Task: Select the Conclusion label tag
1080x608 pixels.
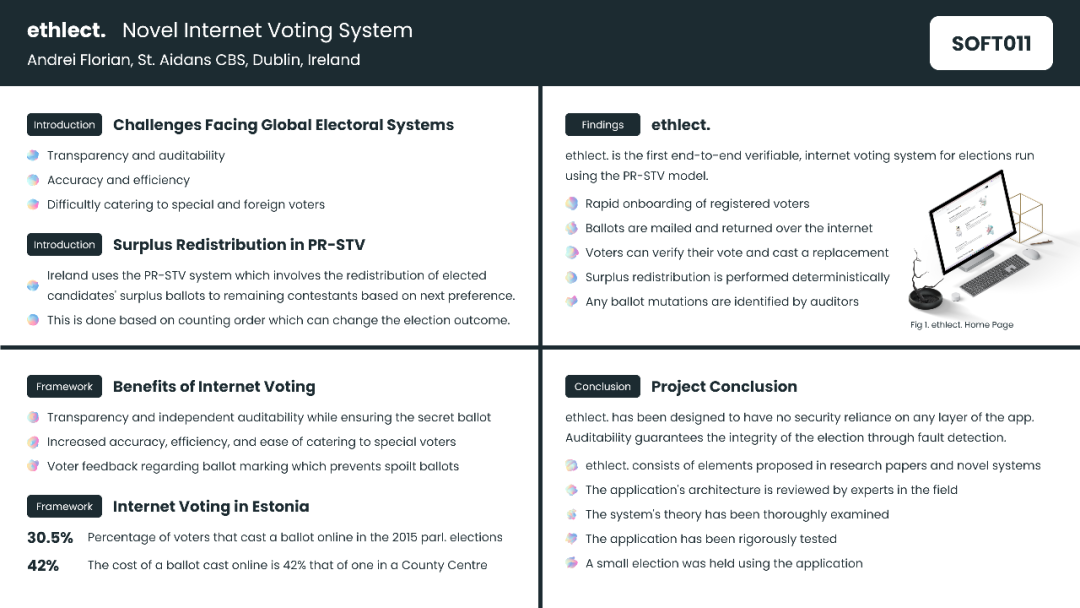Action: (x=602, y=387)
